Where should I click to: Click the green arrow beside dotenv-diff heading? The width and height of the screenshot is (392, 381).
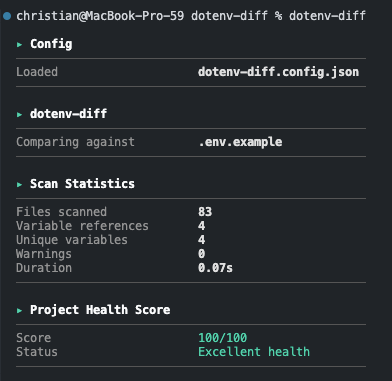point(19,114)
